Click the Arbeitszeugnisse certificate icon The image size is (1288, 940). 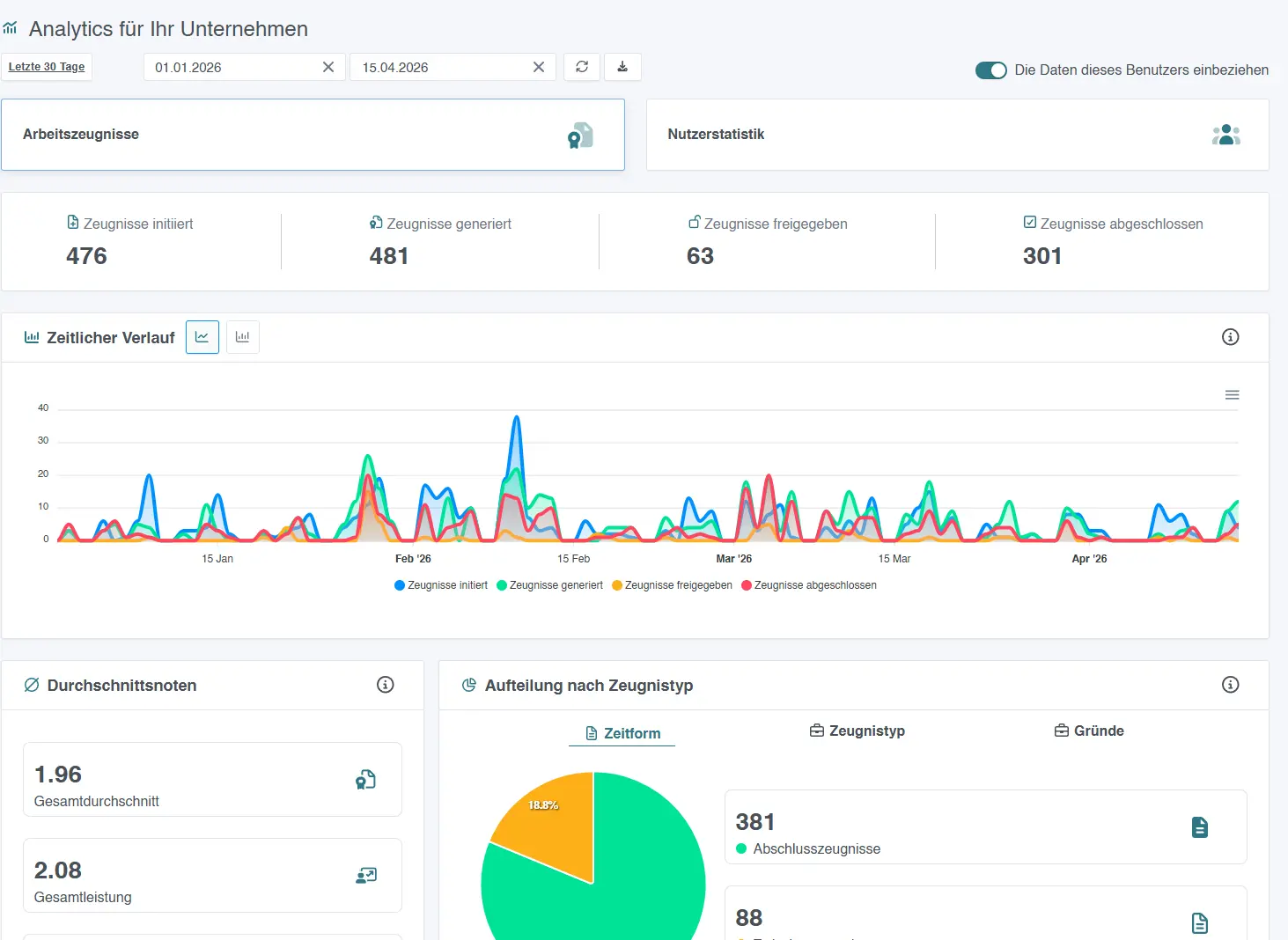[x=580, y=135]
